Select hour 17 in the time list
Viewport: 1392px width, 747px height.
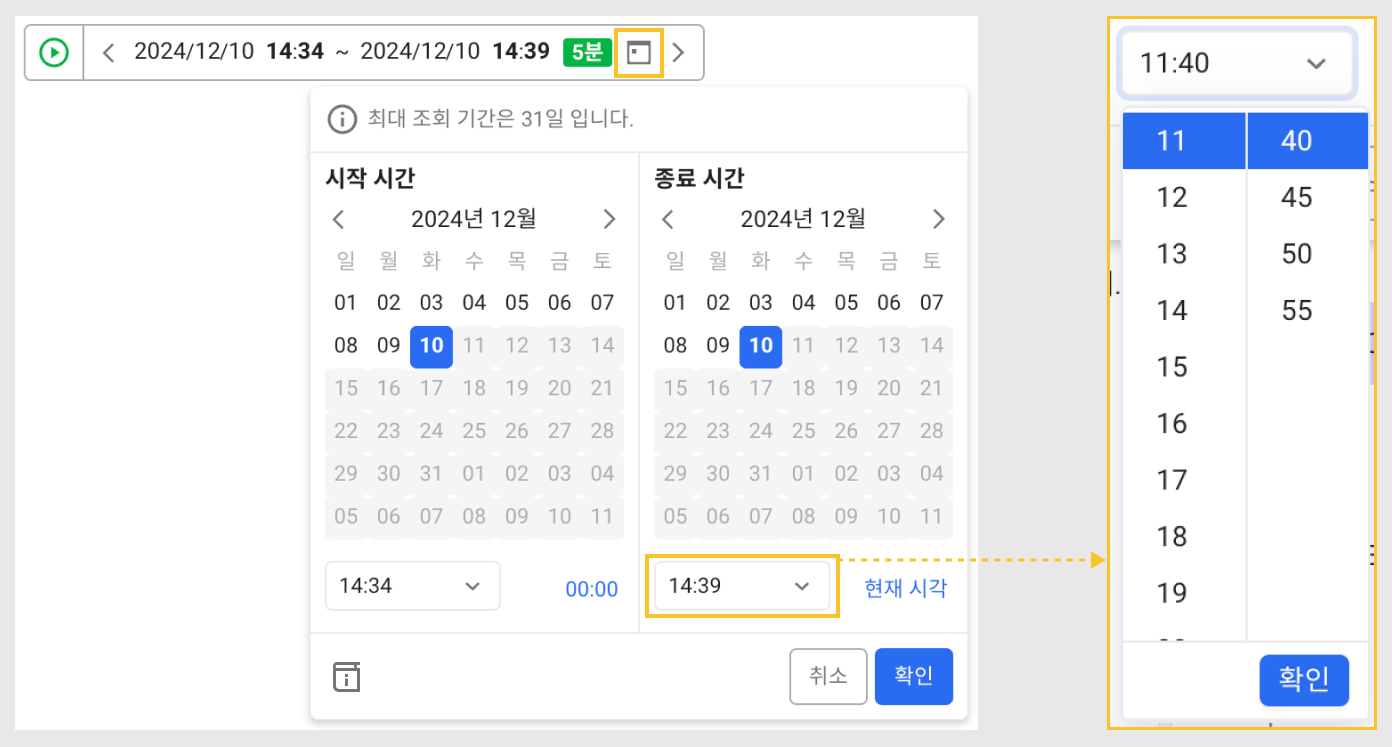1184,480
